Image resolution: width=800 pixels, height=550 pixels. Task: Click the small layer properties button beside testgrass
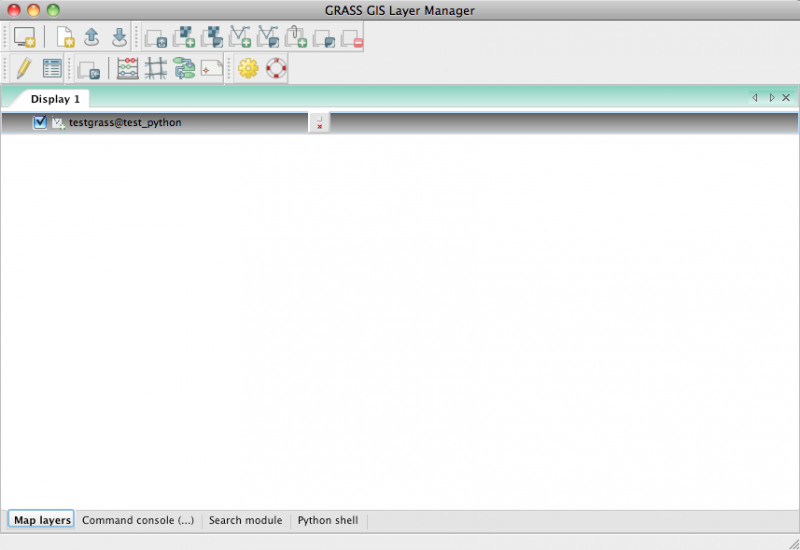[318, 122]
